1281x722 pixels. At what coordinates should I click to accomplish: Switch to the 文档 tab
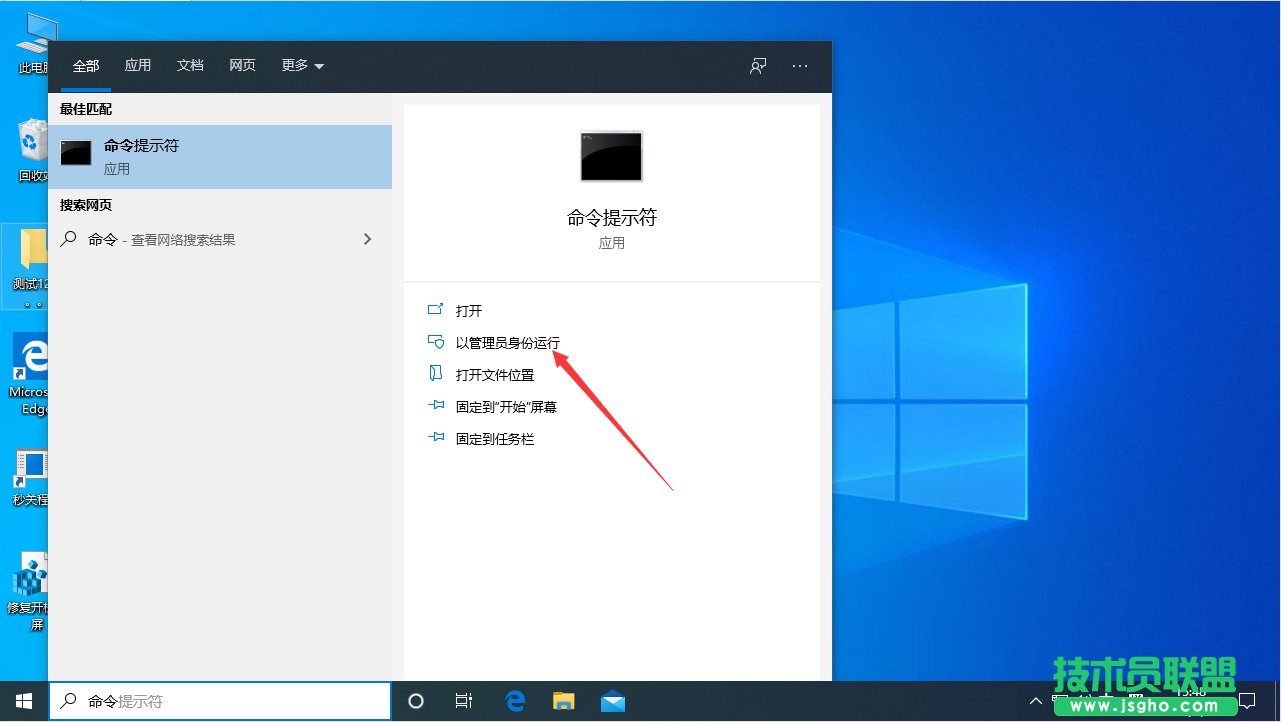click(190, 65)
